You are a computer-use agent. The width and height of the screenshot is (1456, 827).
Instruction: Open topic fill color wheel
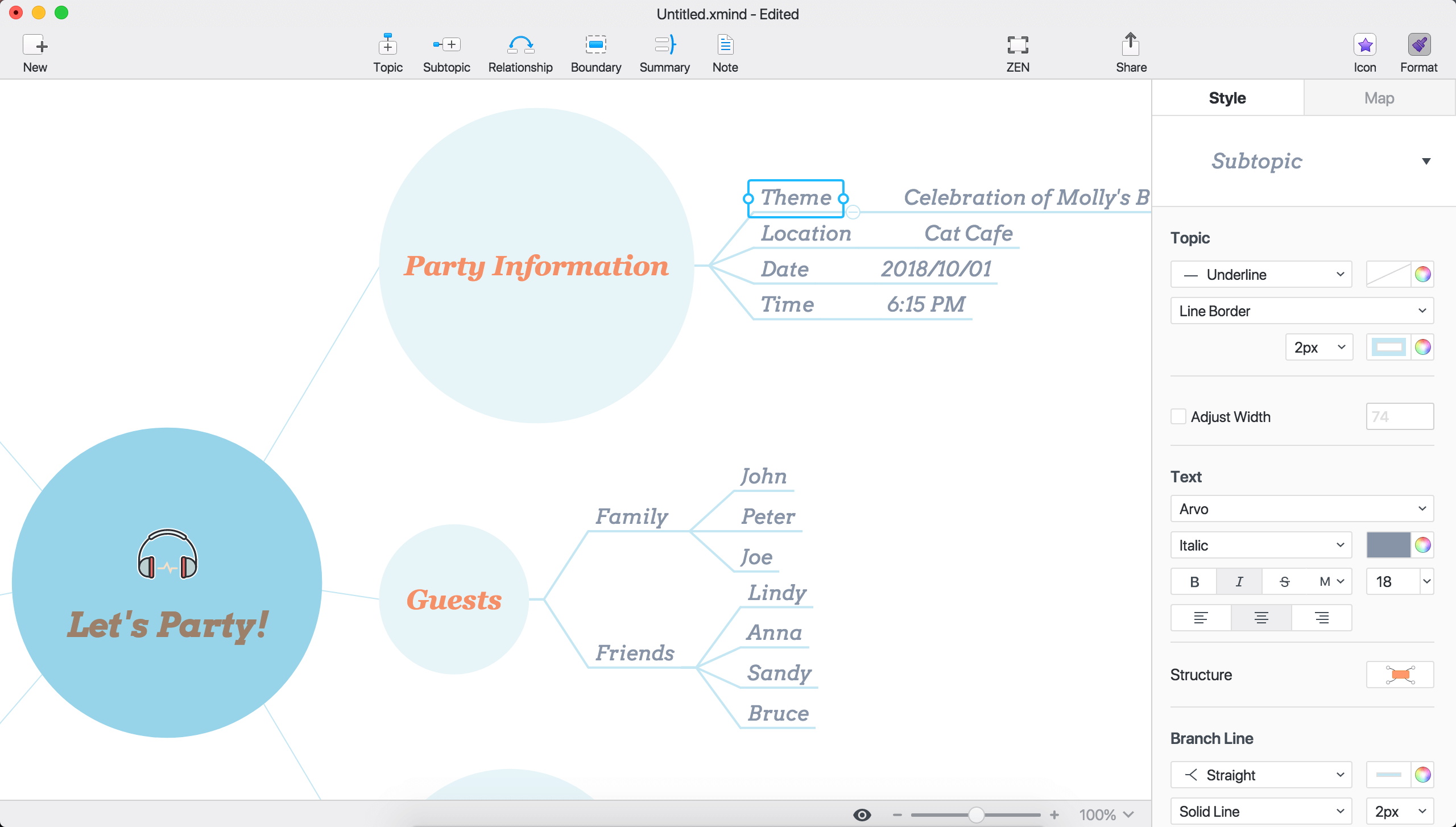click(x=1422, y=274)
